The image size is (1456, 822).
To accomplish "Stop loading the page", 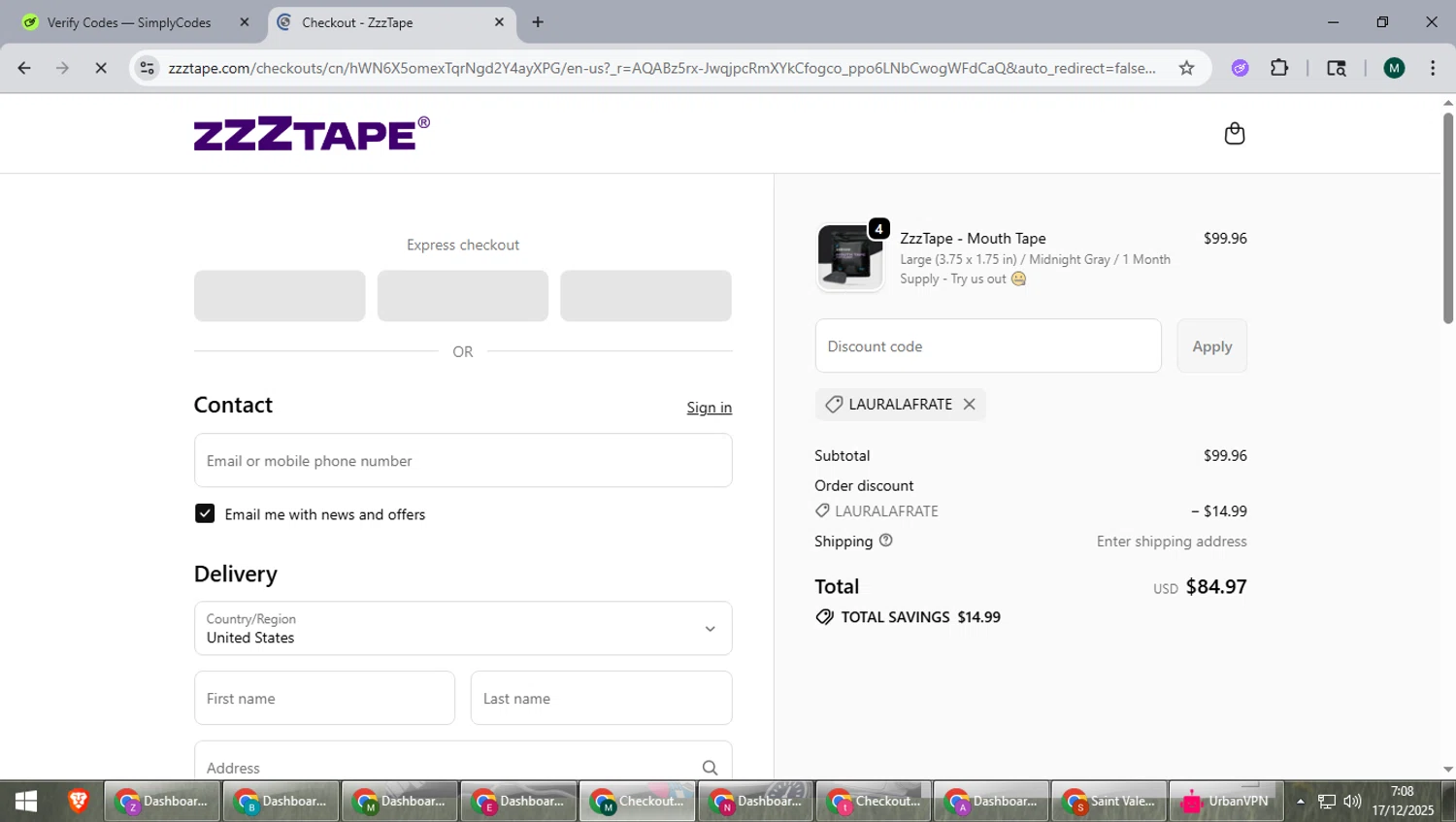I will click(101, 68).
